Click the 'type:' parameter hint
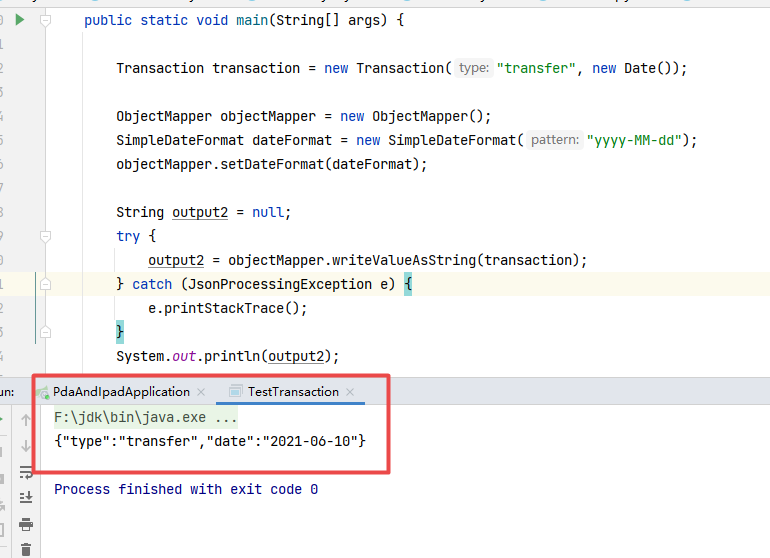Viewport: 770px width, 558px height. point(473,68)
